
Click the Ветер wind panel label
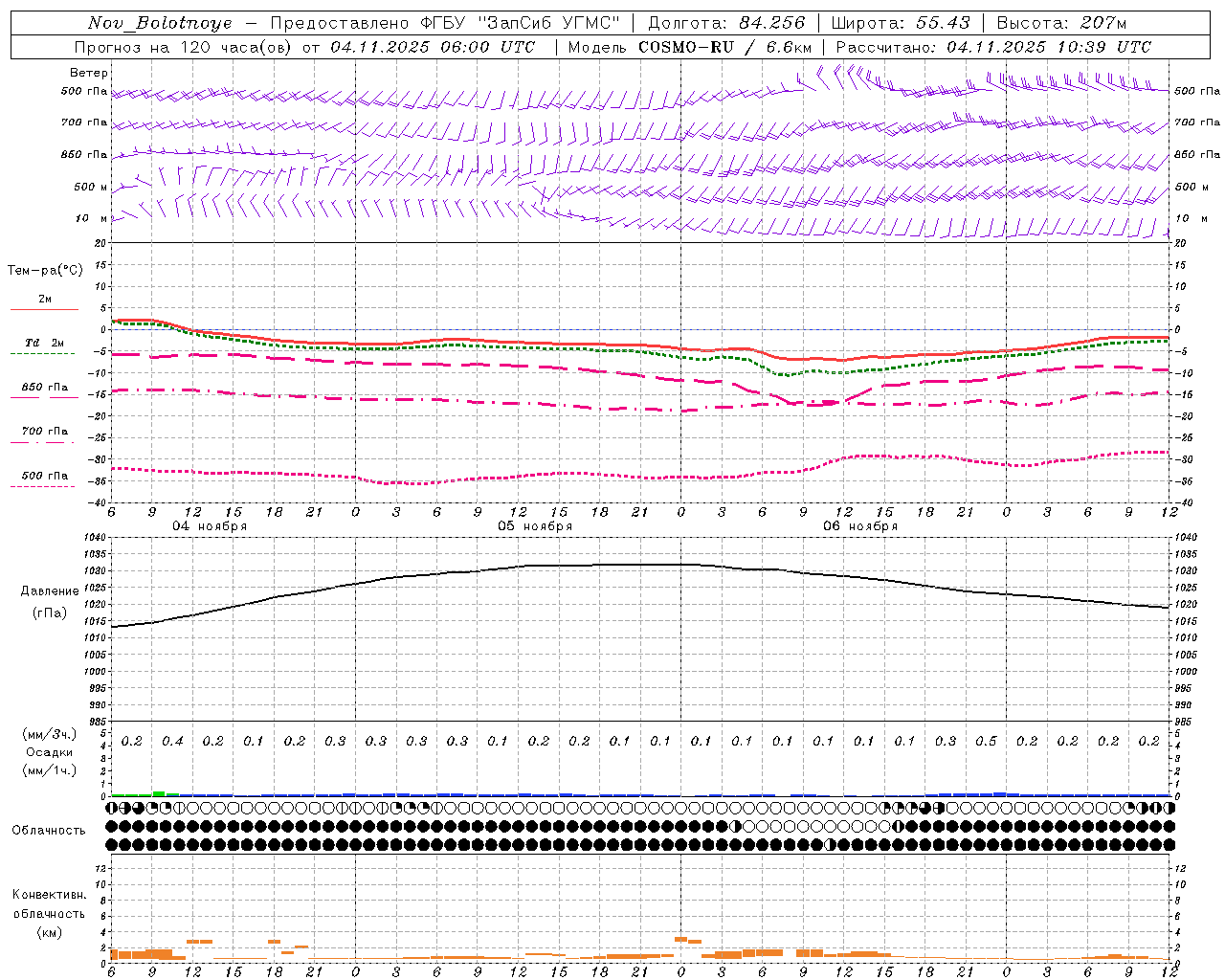click(x=89, y=73)
